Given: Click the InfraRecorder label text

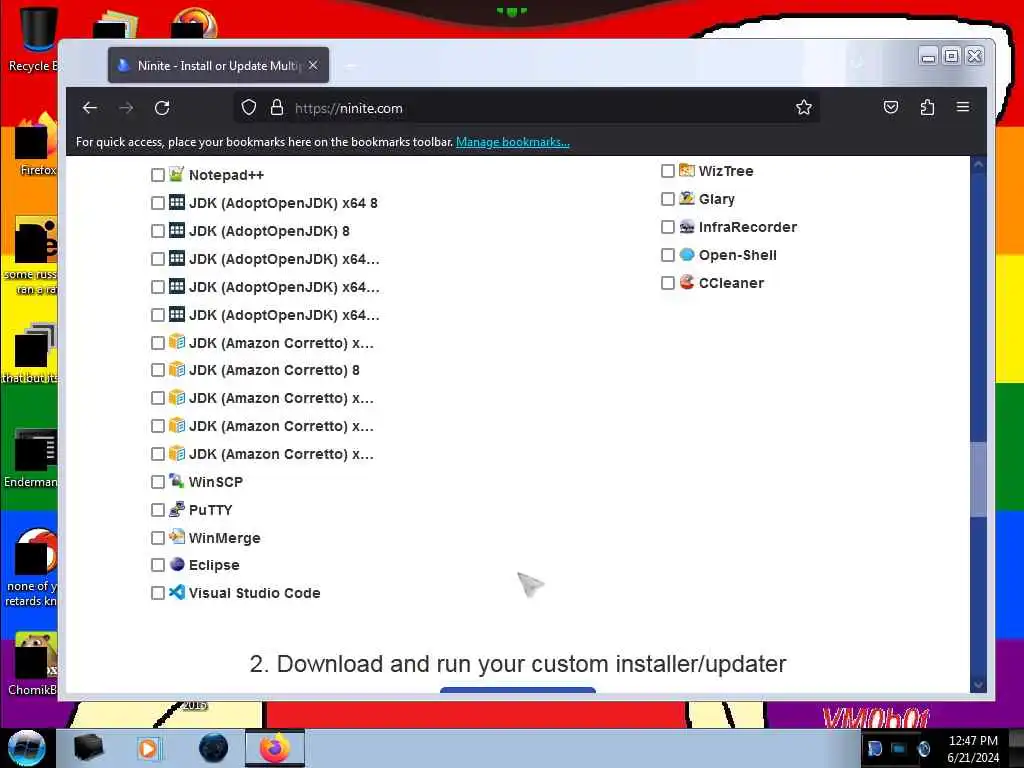Looking at the screenshot, I should click(x=748, y=227).
